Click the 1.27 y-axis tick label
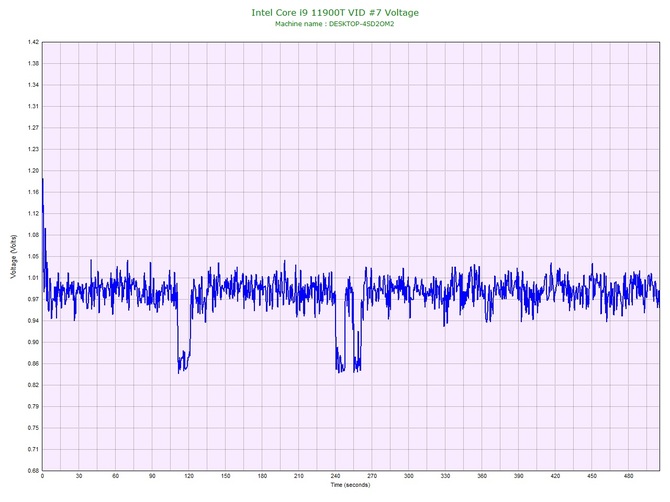The width and height of the screenshot is (670, 502). click(33, 127)
